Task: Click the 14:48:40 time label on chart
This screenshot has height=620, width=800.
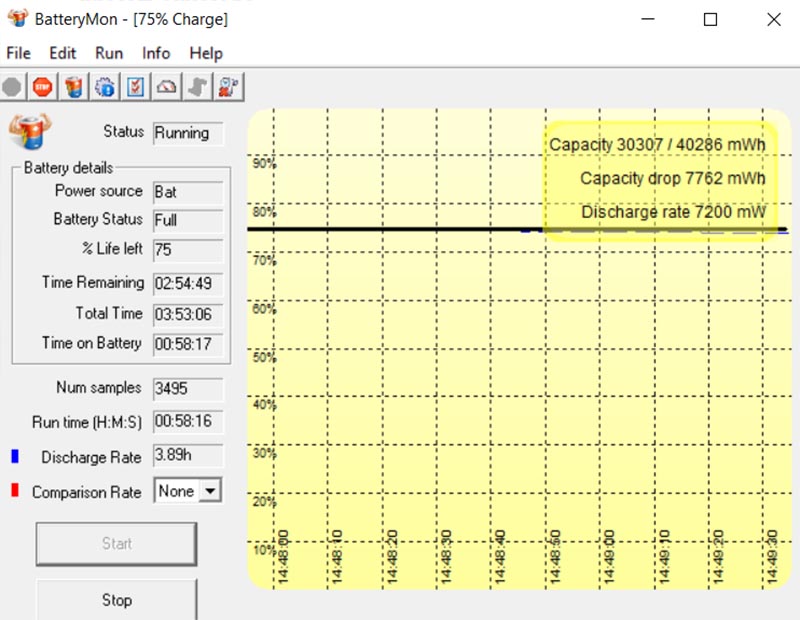Action: tap(500, 557)
